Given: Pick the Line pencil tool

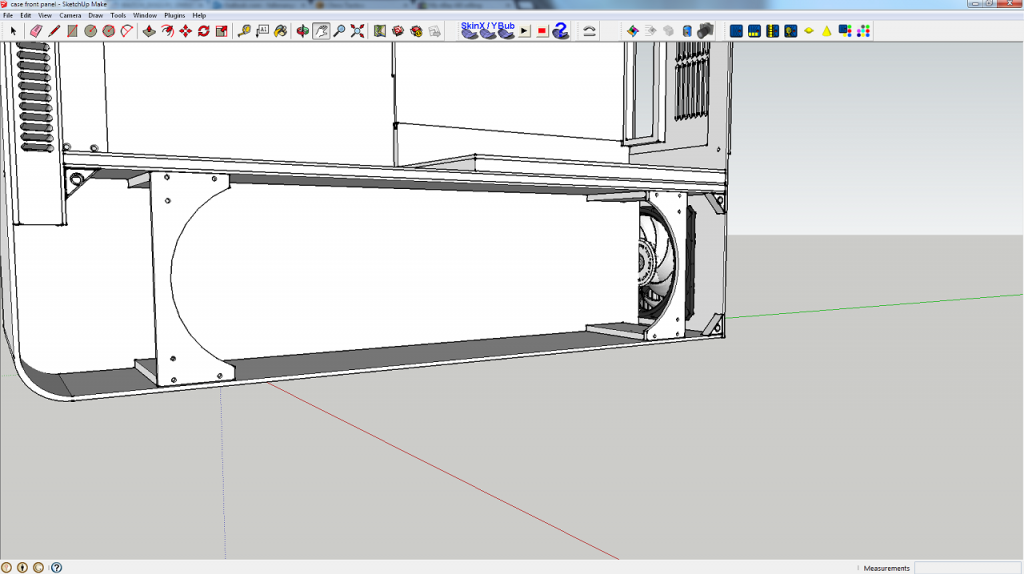Looking at the screenshot, I should (54, 31).
